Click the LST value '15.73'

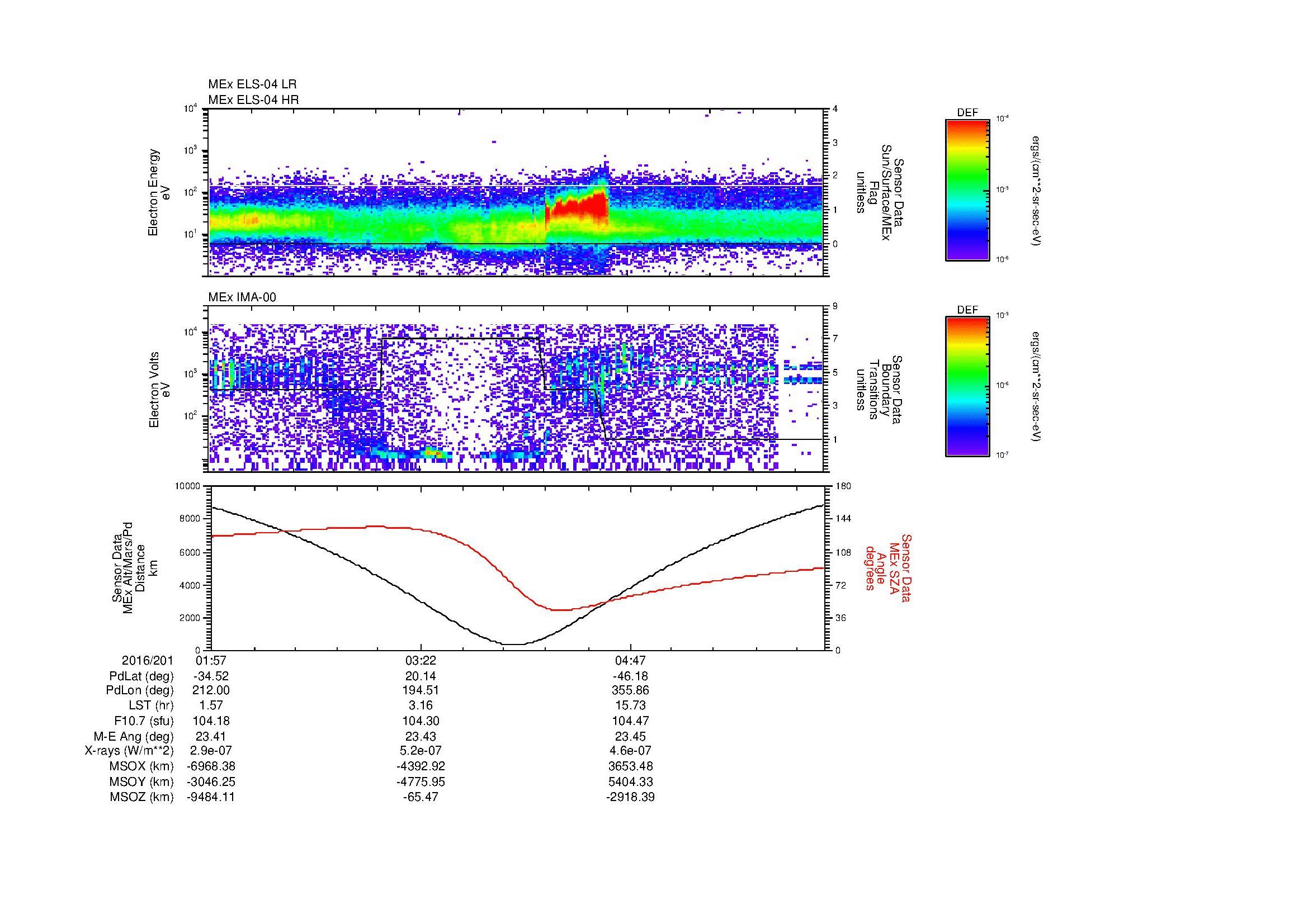pos(630,705)
